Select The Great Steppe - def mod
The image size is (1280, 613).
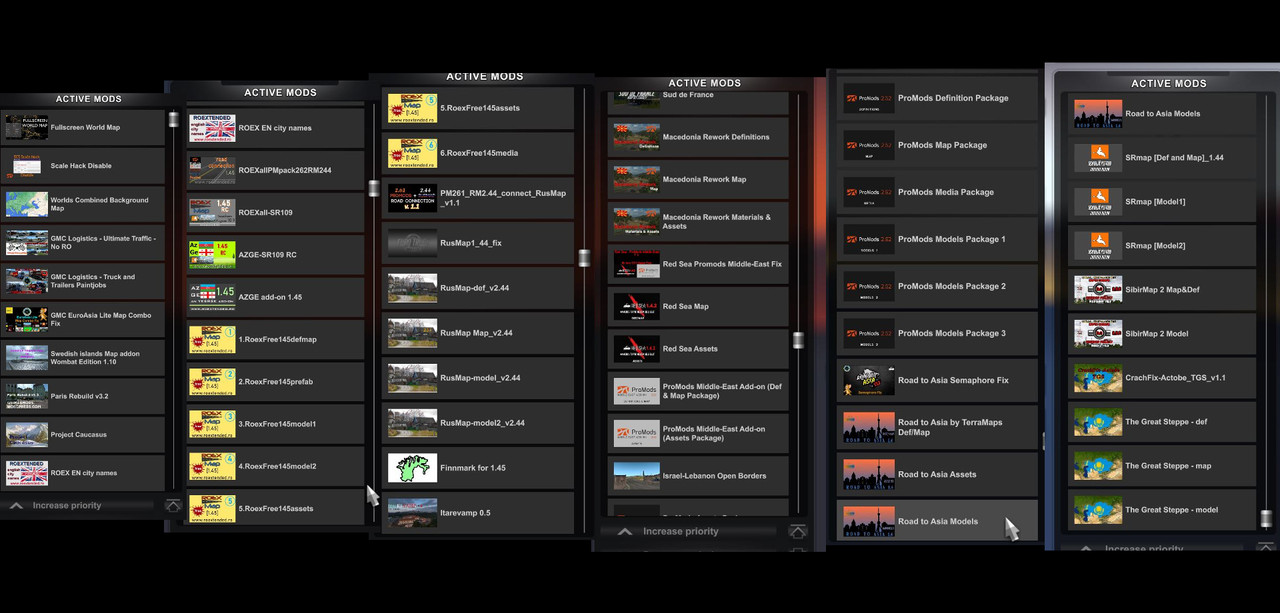[x=1162, y=422]
